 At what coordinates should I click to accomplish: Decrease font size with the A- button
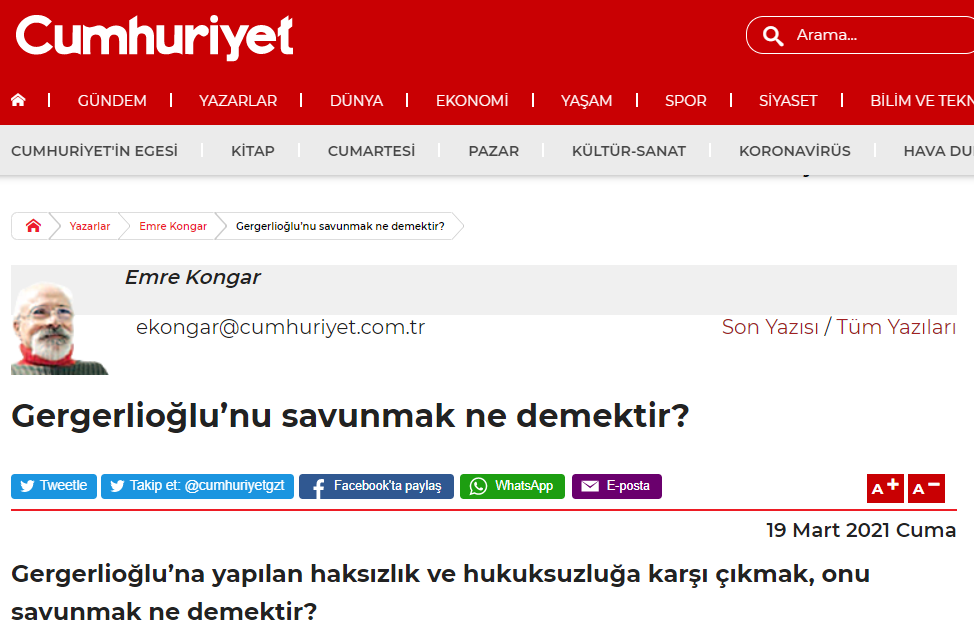click(x=927, y=488)
